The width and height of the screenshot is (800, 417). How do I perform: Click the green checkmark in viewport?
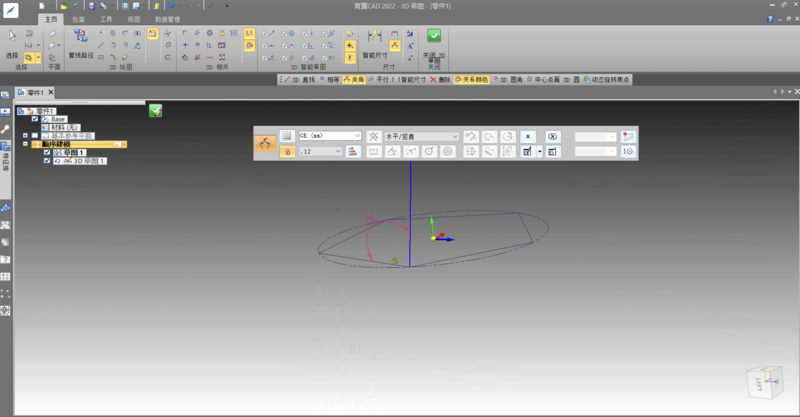(x=156, y=110)
